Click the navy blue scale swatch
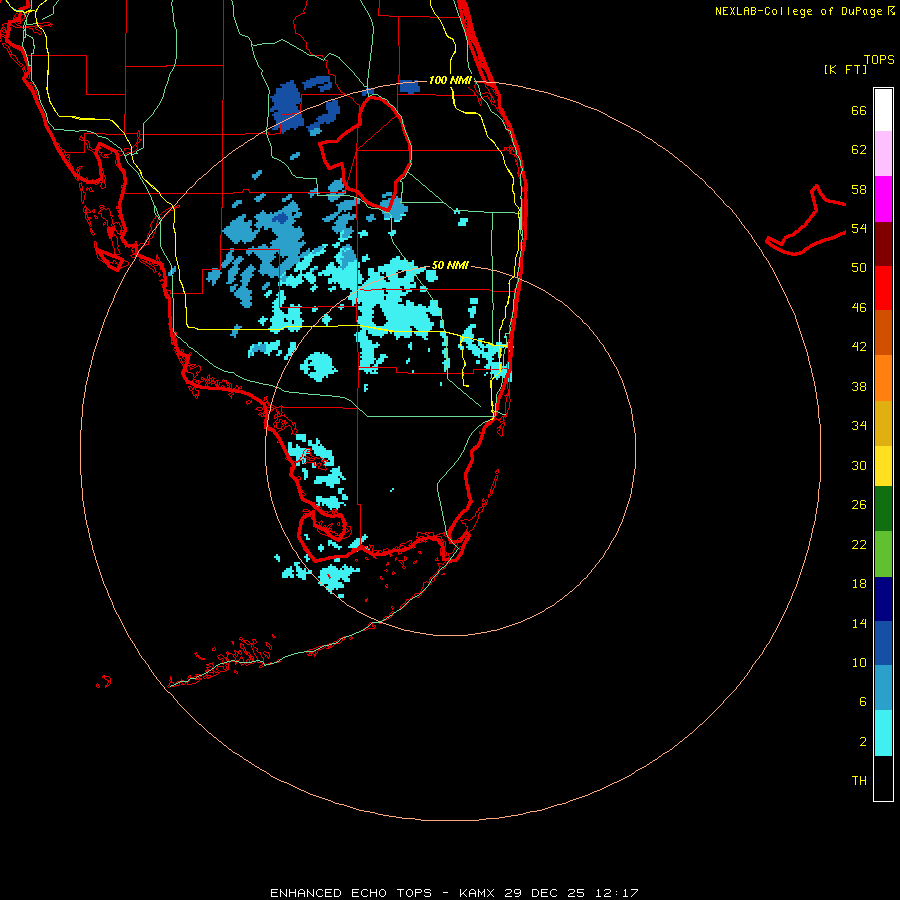900x900 pixels. pyautogui.click(x=883, y=599)
